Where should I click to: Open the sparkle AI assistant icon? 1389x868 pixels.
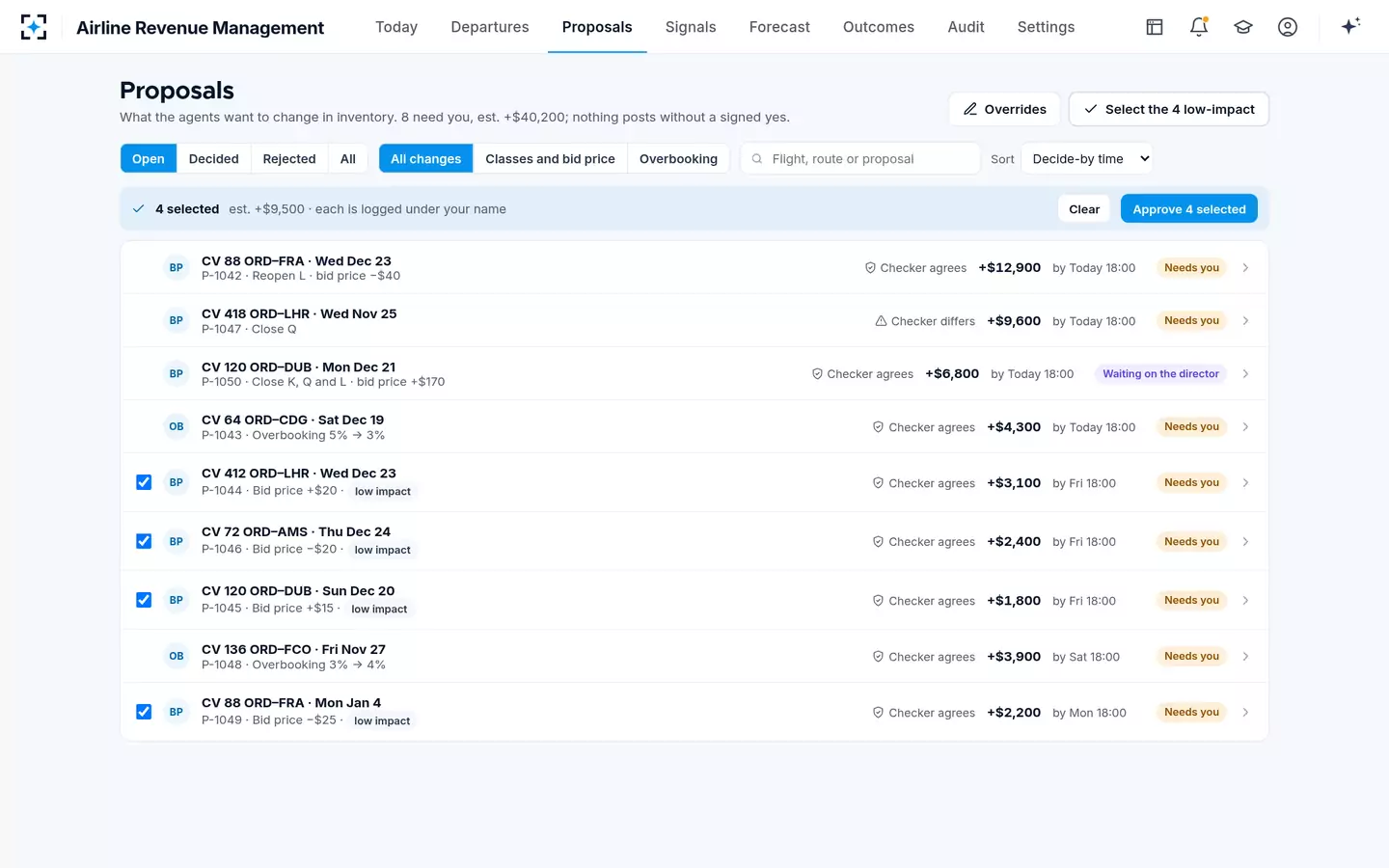coord(1350,26)
